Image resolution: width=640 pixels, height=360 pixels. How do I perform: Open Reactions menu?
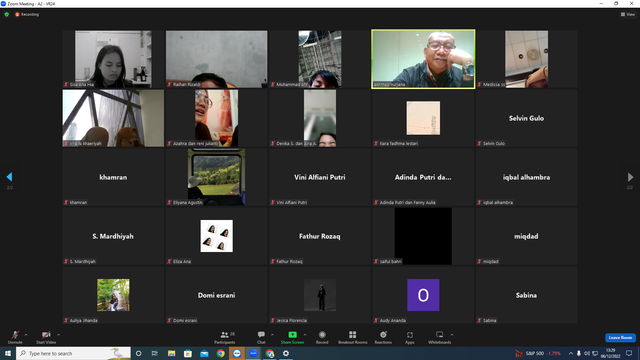coord(383,337)
